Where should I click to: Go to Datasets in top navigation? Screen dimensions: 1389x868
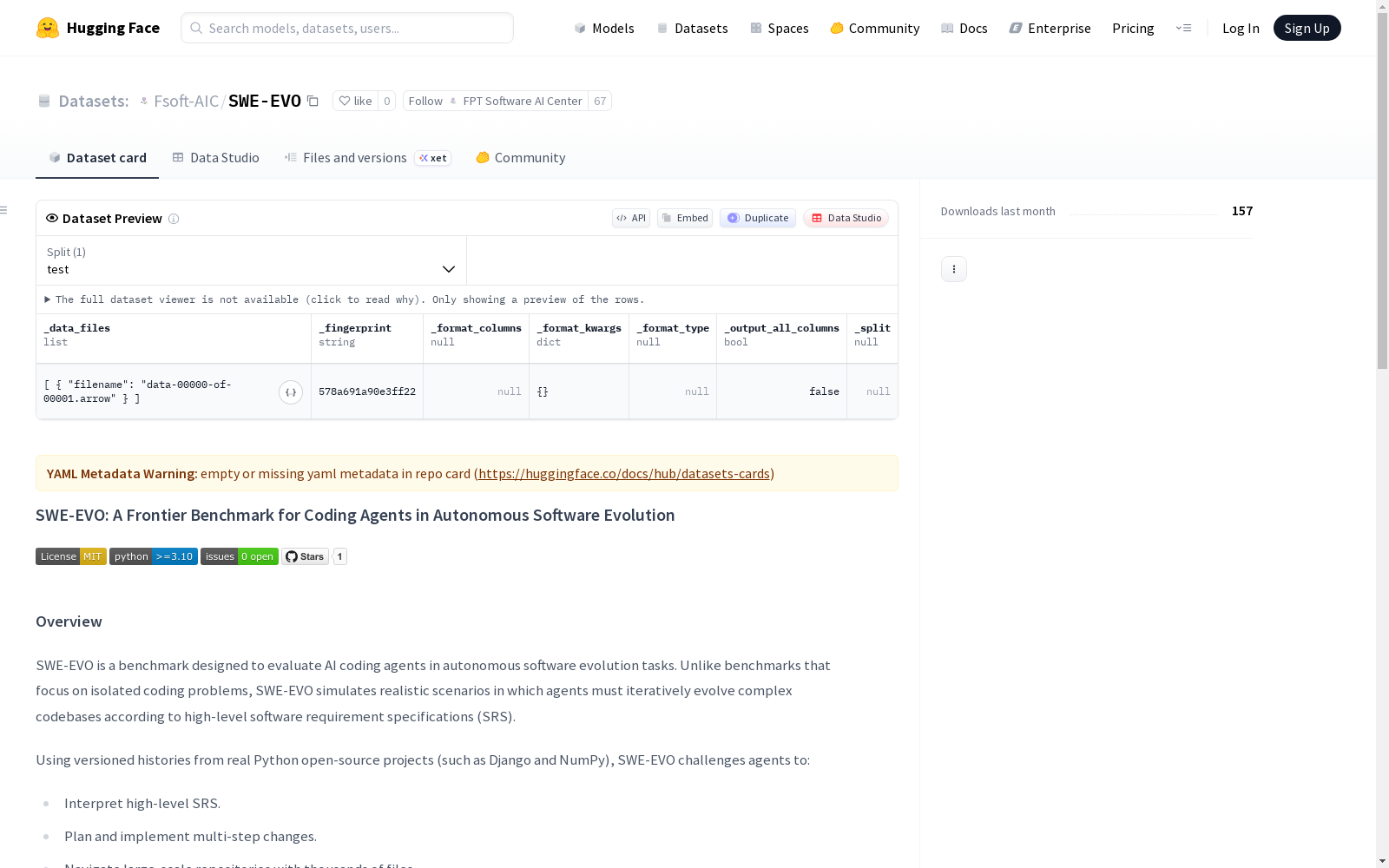[692, 28]
